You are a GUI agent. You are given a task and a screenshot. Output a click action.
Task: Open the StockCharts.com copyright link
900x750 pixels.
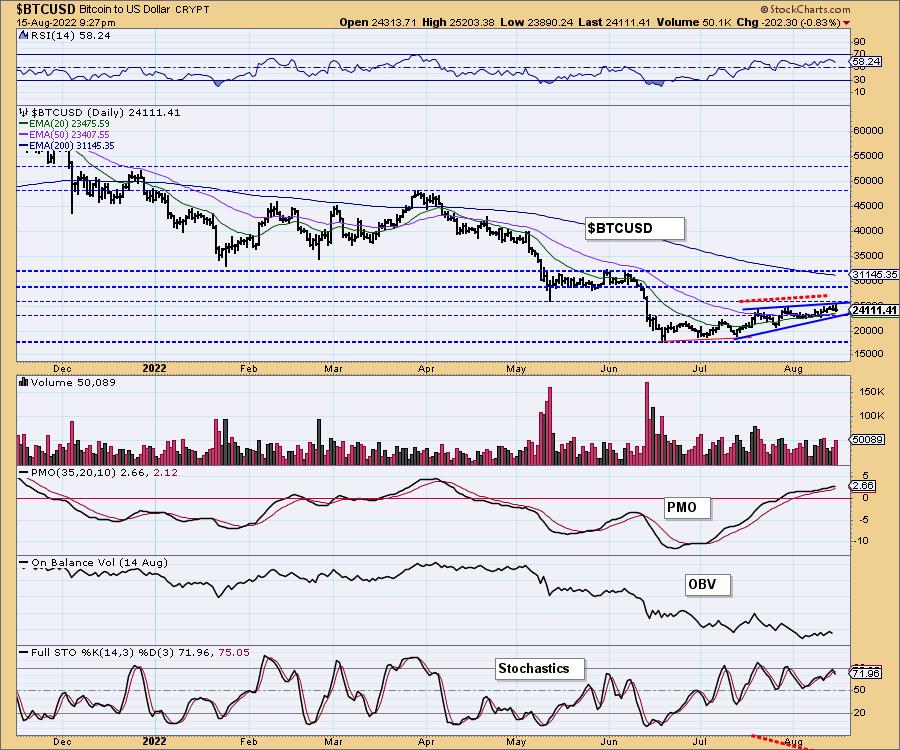click(805, 9)
